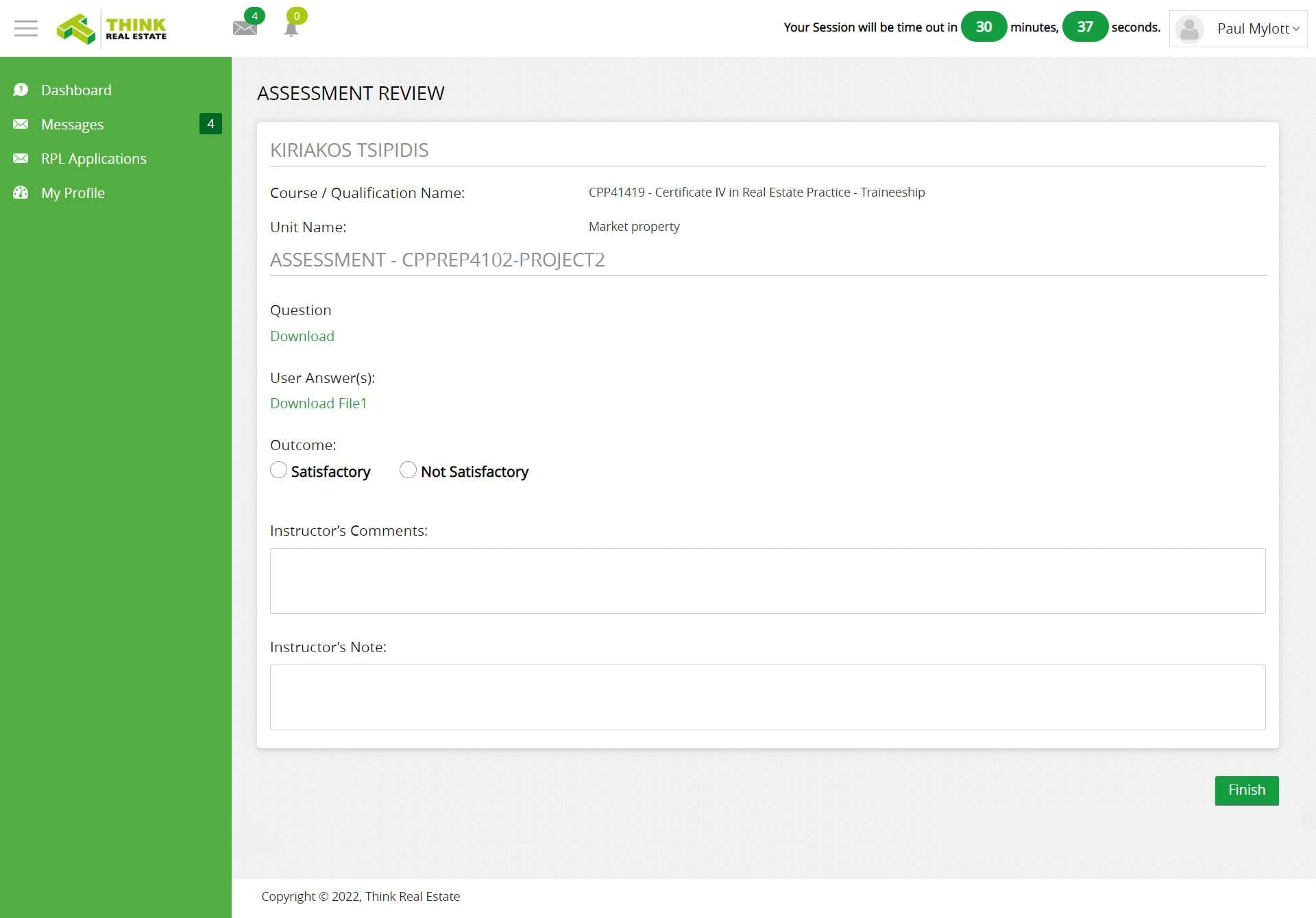Click the Market property unit name
Viewport: 1316px width, 918px height.
(634, 226)
